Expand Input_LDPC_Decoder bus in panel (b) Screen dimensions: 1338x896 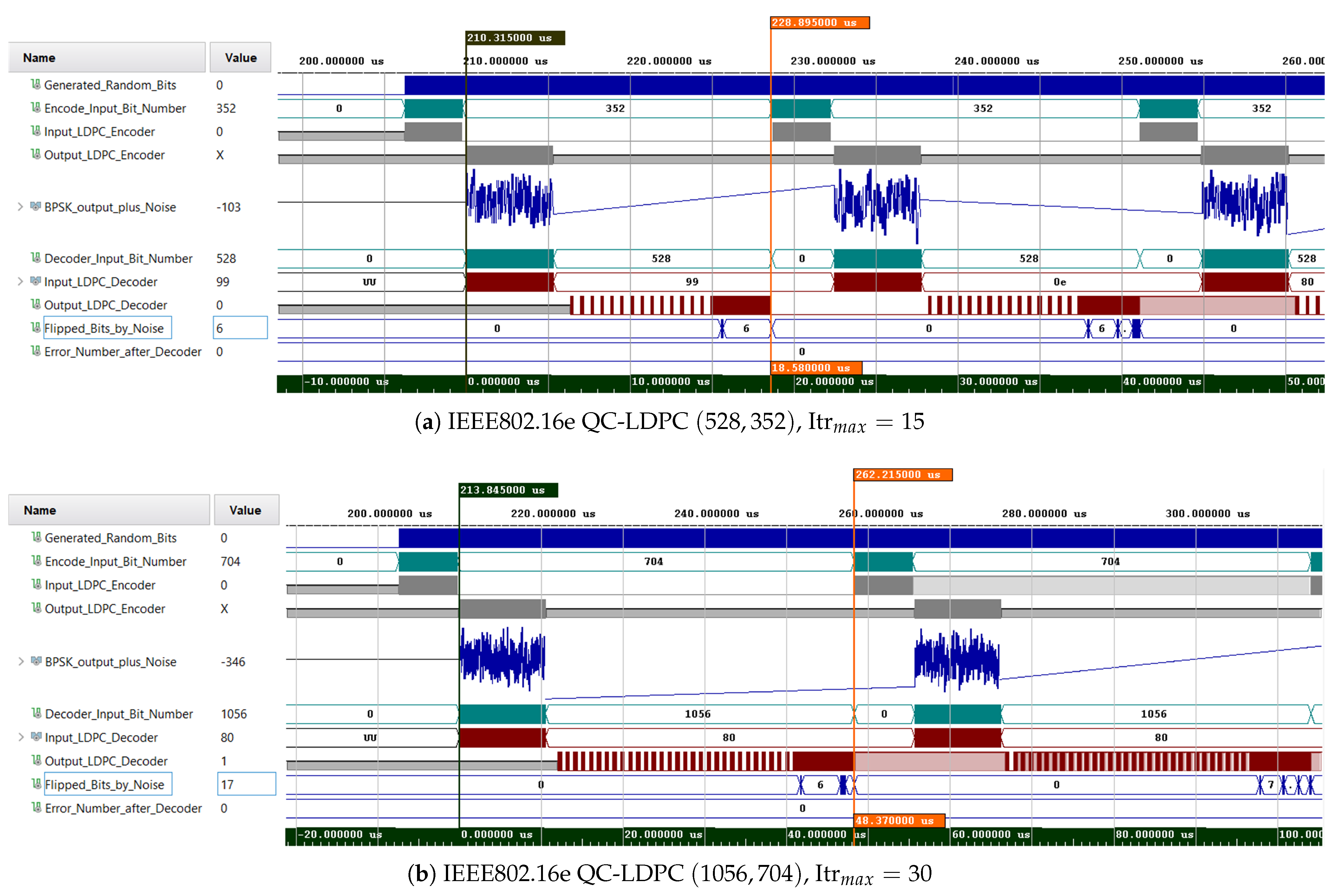(21, 737)
